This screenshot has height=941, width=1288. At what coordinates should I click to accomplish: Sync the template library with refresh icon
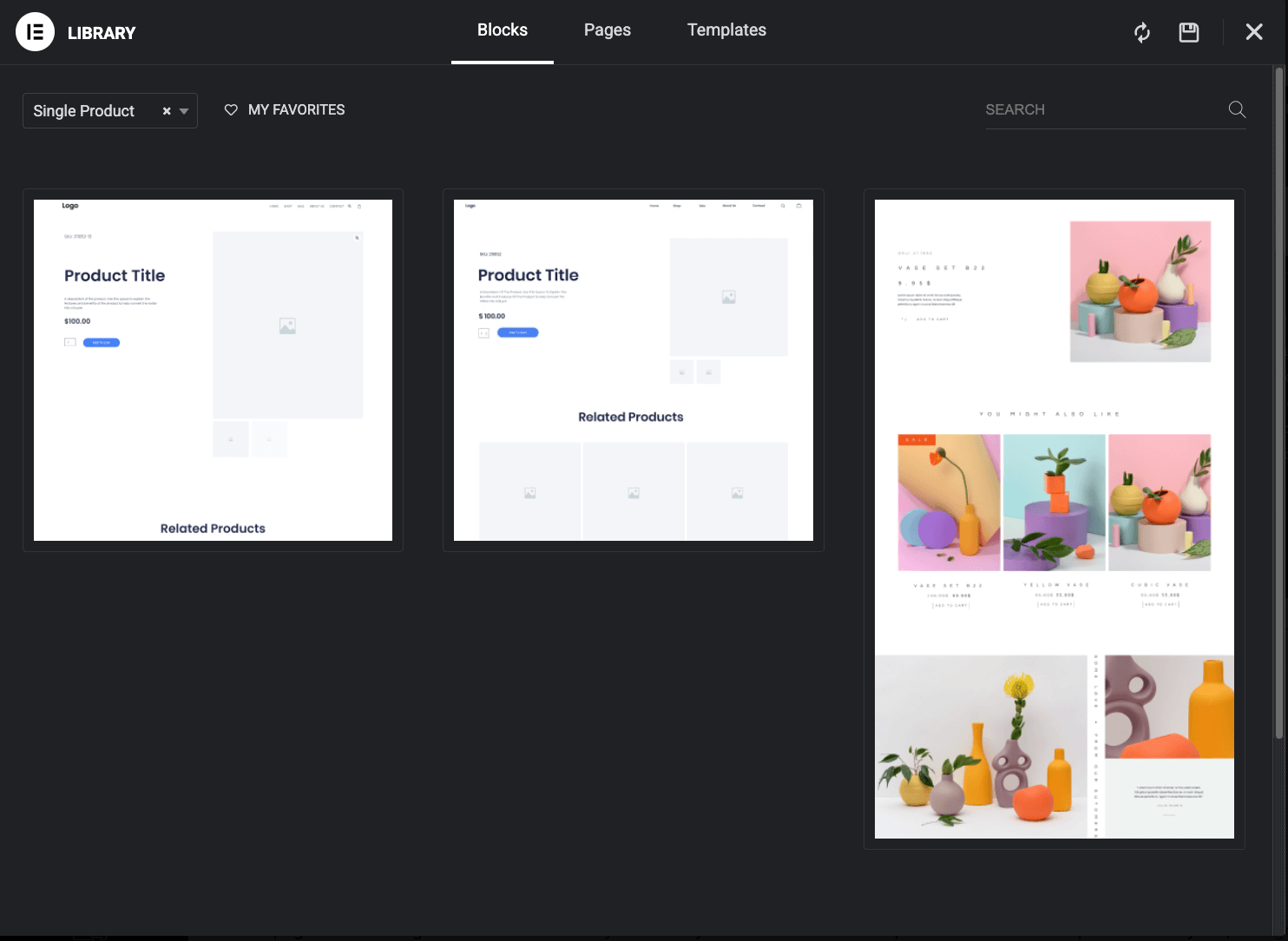(x=1142, y=32)
